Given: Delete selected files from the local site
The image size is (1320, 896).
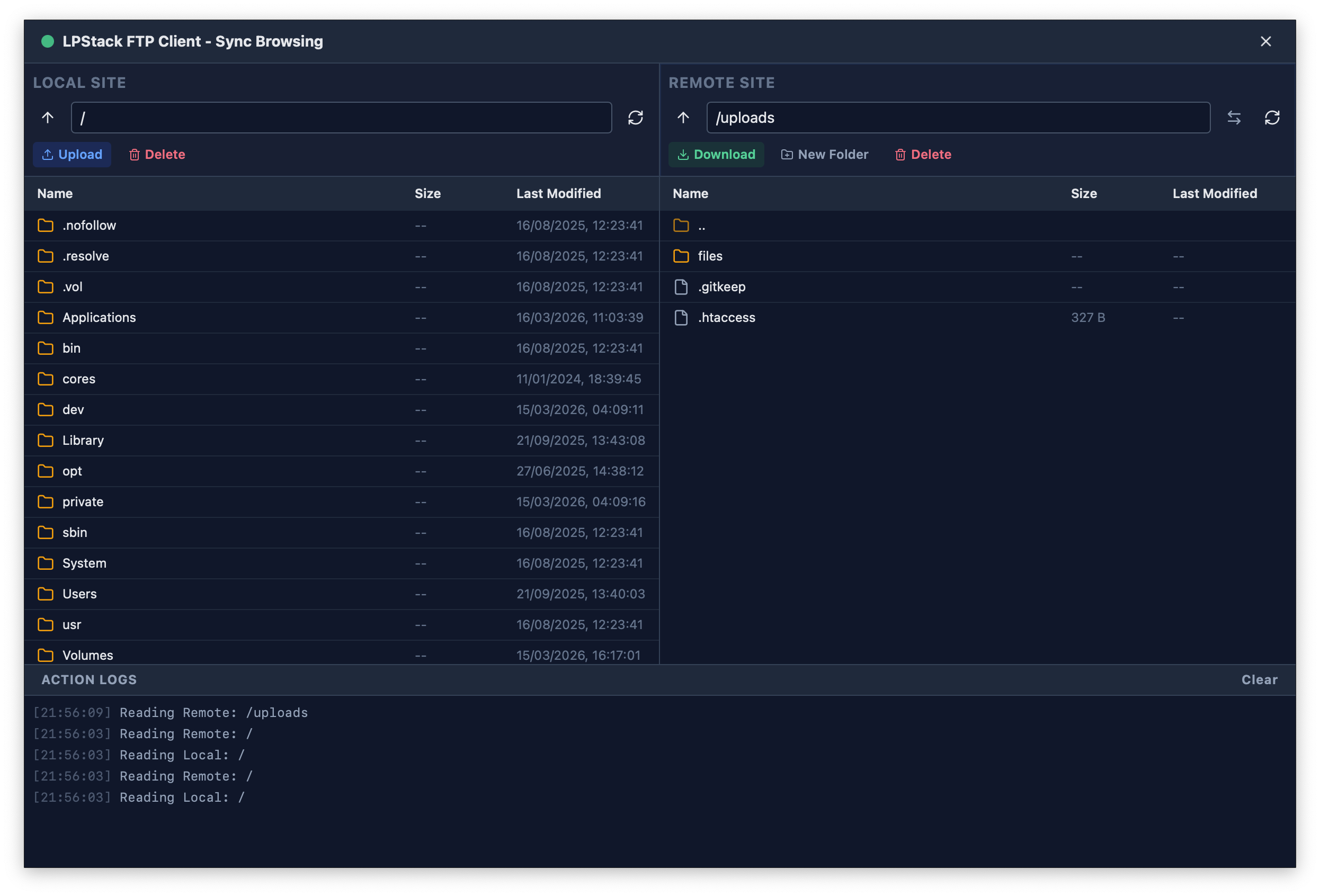Looking at the screenshot, I should (157, 154).
